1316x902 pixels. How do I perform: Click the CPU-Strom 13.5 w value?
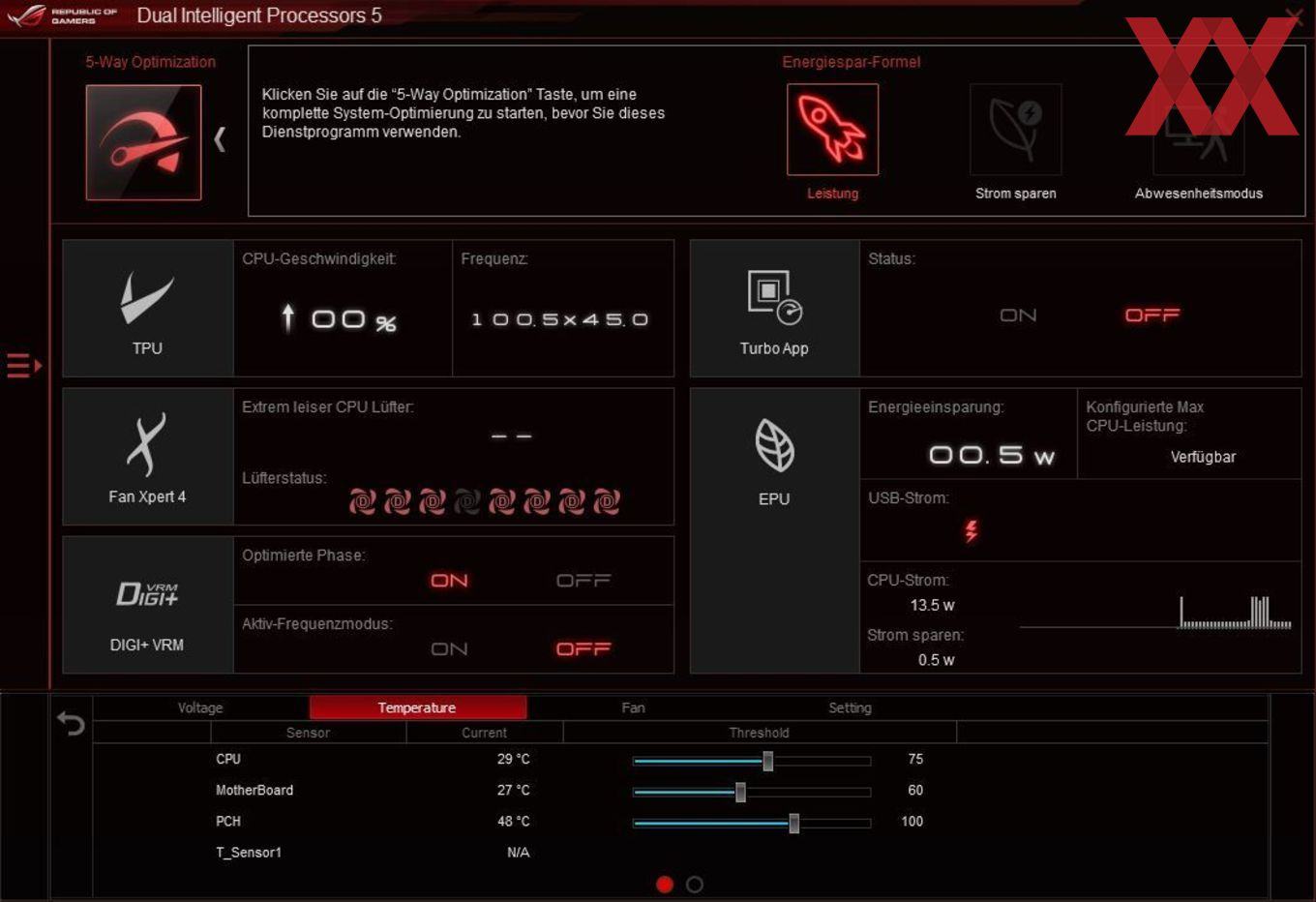(x=932, y=605)
